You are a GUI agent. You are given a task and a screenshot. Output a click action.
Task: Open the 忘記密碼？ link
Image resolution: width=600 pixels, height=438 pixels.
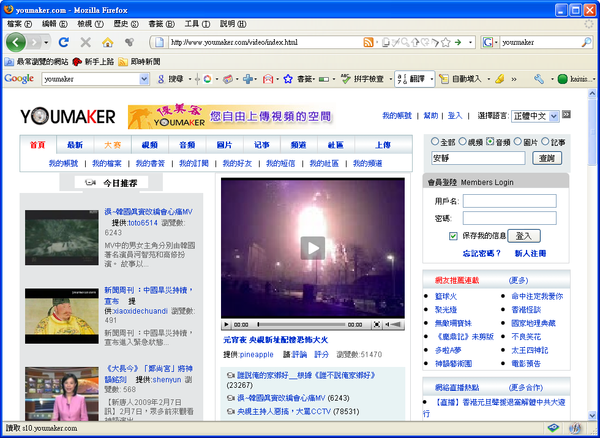coord(481,253)
